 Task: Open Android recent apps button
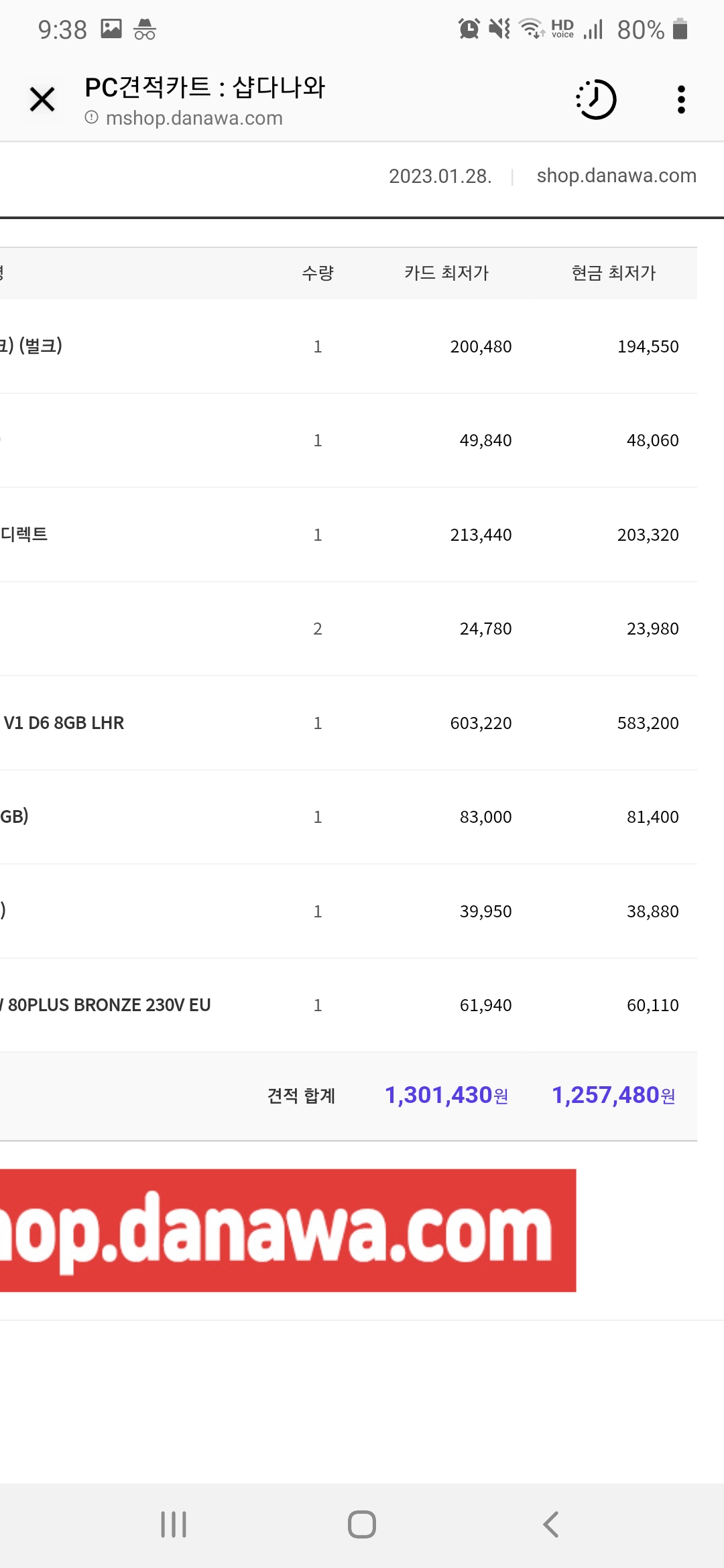[x=174, y=1524]
